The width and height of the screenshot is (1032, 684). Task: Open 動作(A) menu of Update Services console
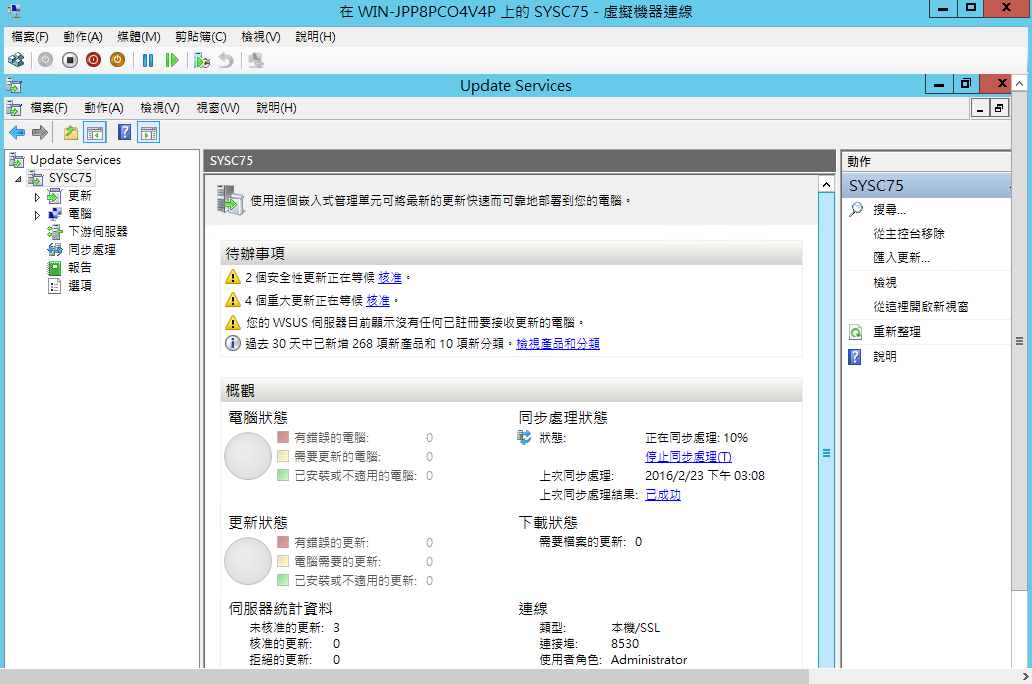click(104, 108)
